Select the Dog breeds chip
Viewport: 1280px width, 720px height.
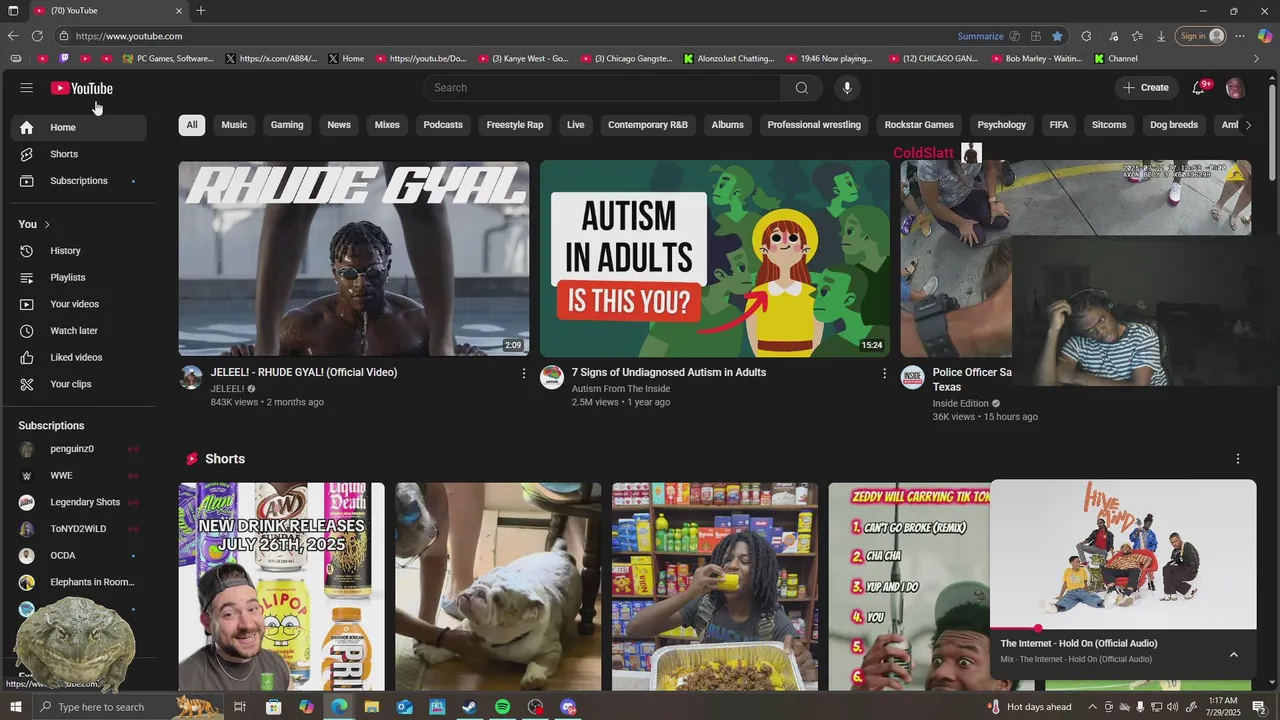1174,125
